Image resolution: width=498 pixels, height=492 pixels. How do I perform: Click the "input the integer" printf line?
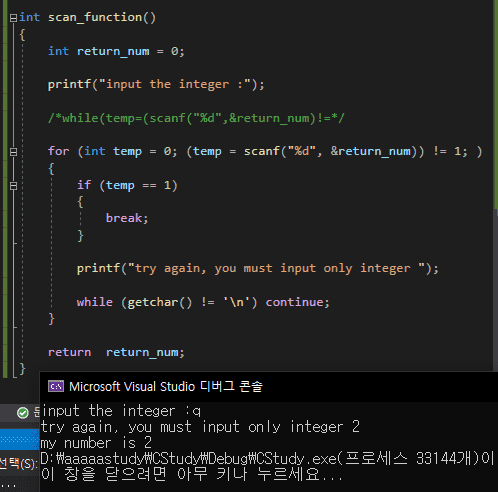[156, 85]
